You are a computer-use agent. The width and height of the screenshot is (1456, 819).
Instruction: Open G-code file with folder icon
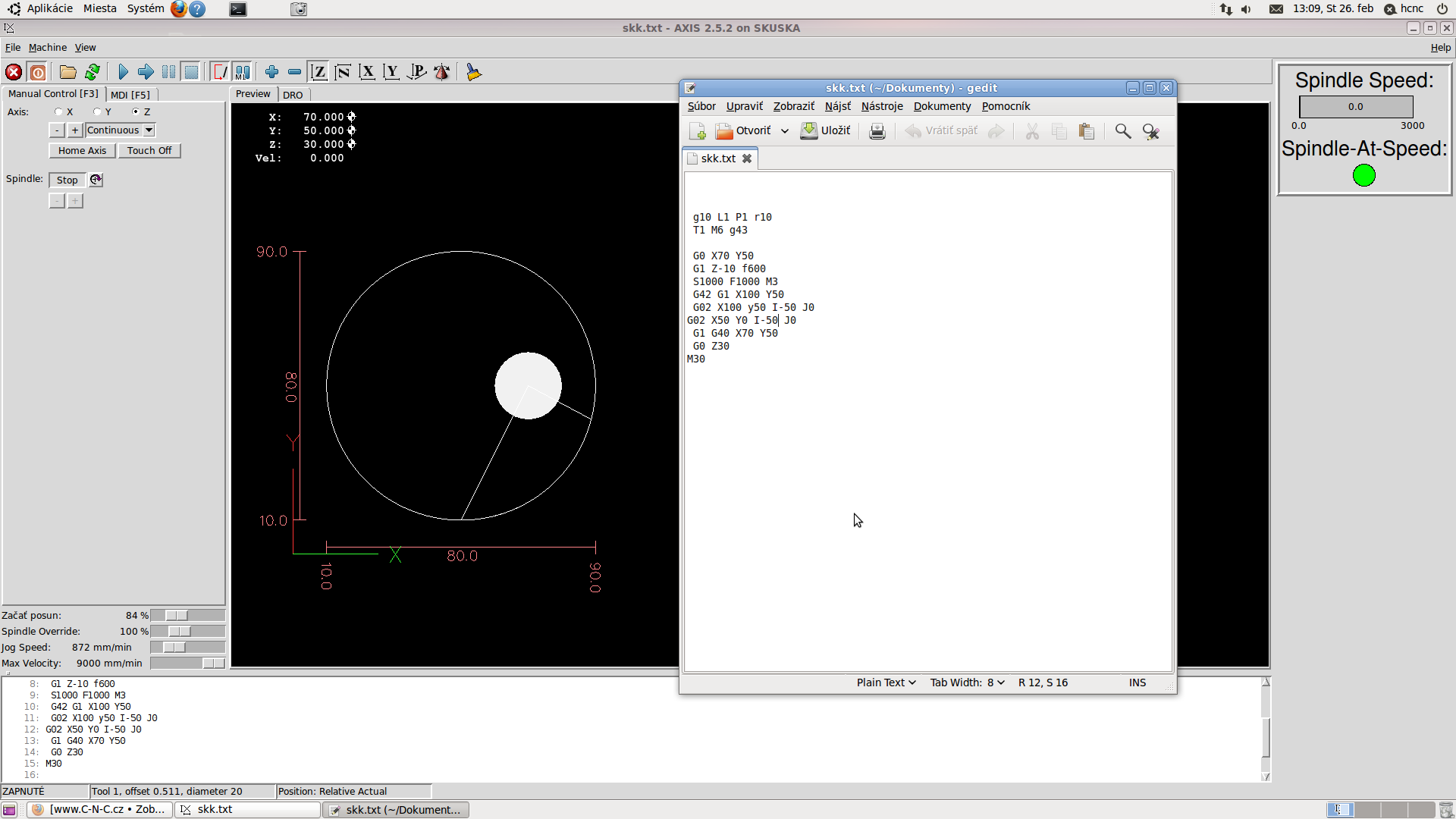[67, 72]
